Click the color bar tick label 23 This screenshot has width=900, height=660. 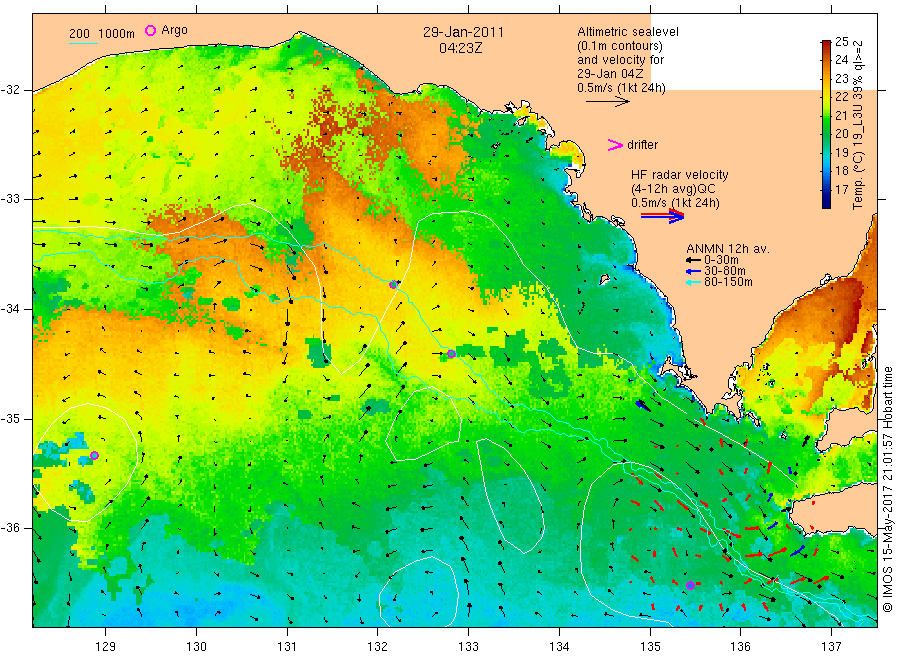(841, 79)
